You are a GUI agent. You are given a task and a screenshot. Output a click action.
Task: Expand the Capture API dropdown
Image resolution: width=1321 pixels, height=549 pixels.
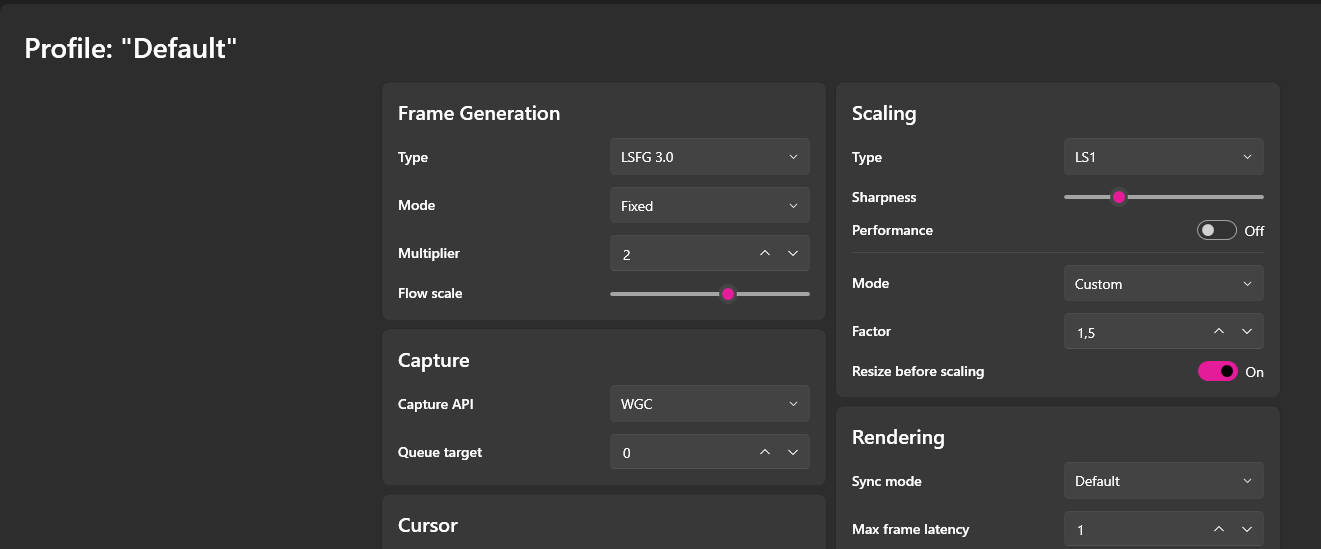709,404
